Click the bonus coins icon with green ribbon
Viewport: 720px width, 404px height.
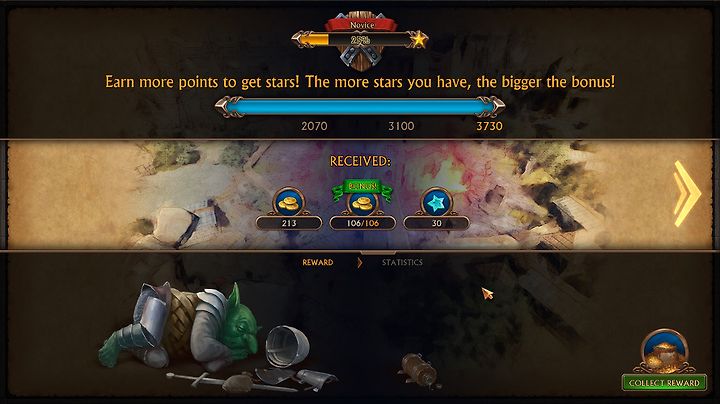click(x=362, y=202)
